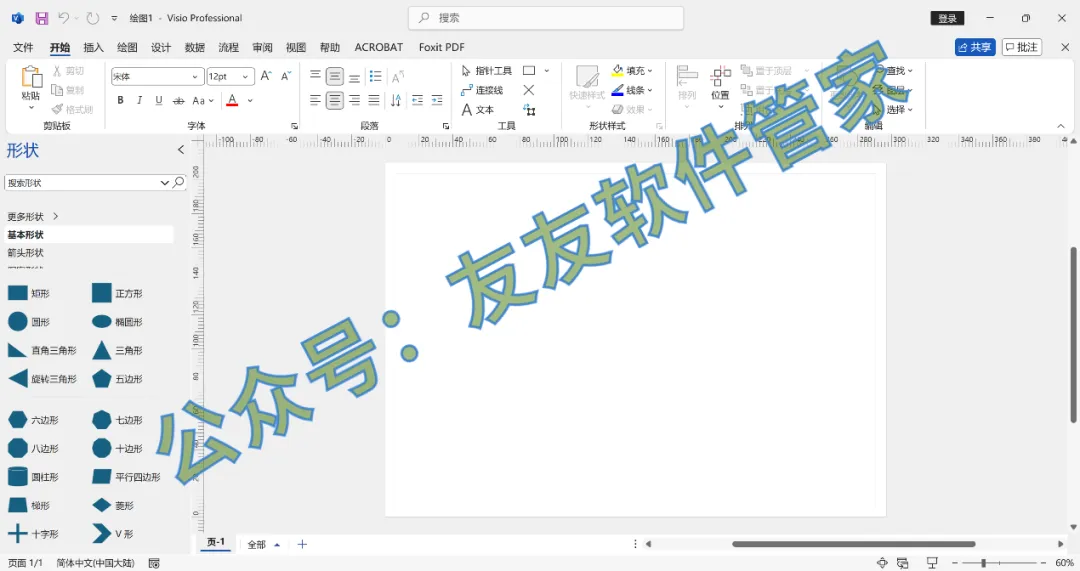Select the 页-1 page tab
Image resolution: width=1080 pixels, height=571 pixels.
coord(216,543)
